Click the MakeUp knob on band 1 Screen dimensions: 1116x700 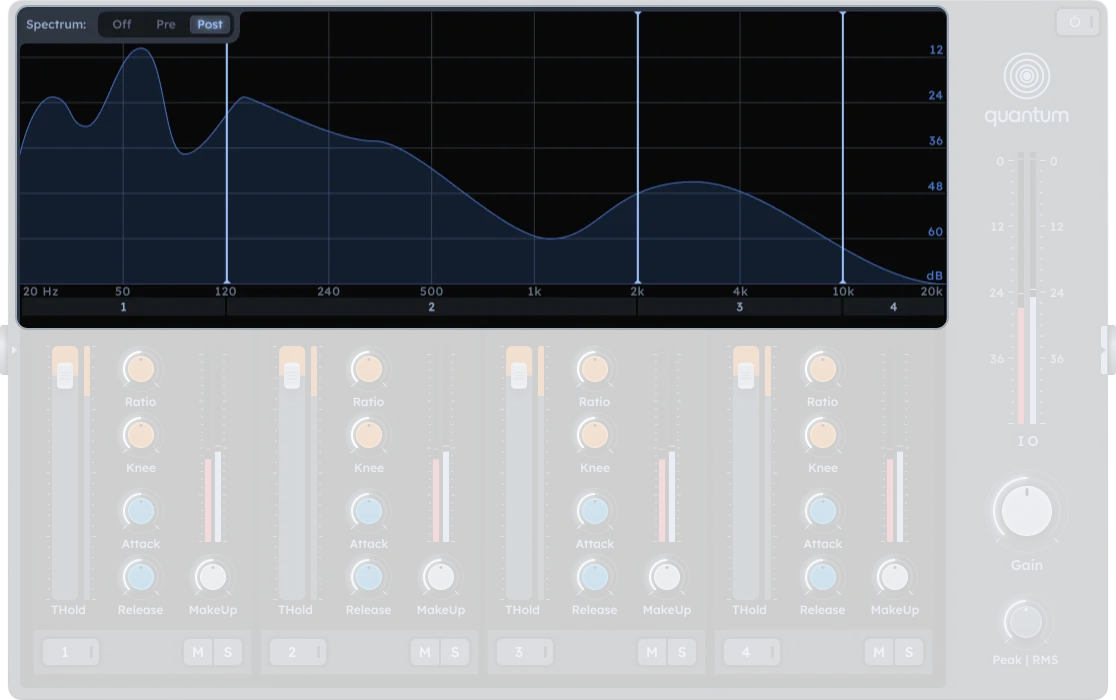tap(213, 577)
